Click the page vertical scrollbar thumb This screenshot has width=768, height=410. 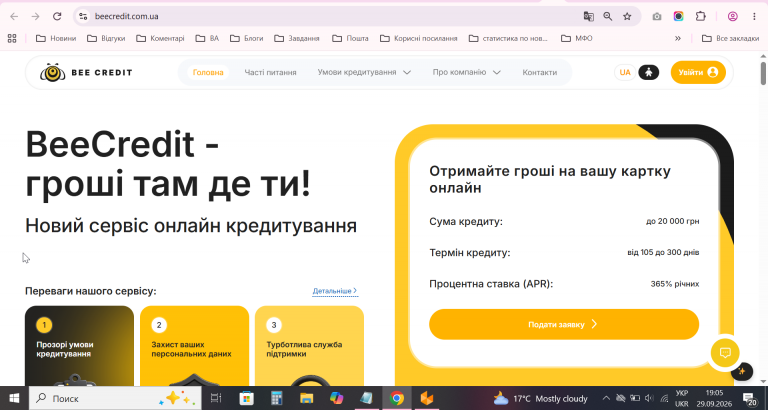[763, 72]
